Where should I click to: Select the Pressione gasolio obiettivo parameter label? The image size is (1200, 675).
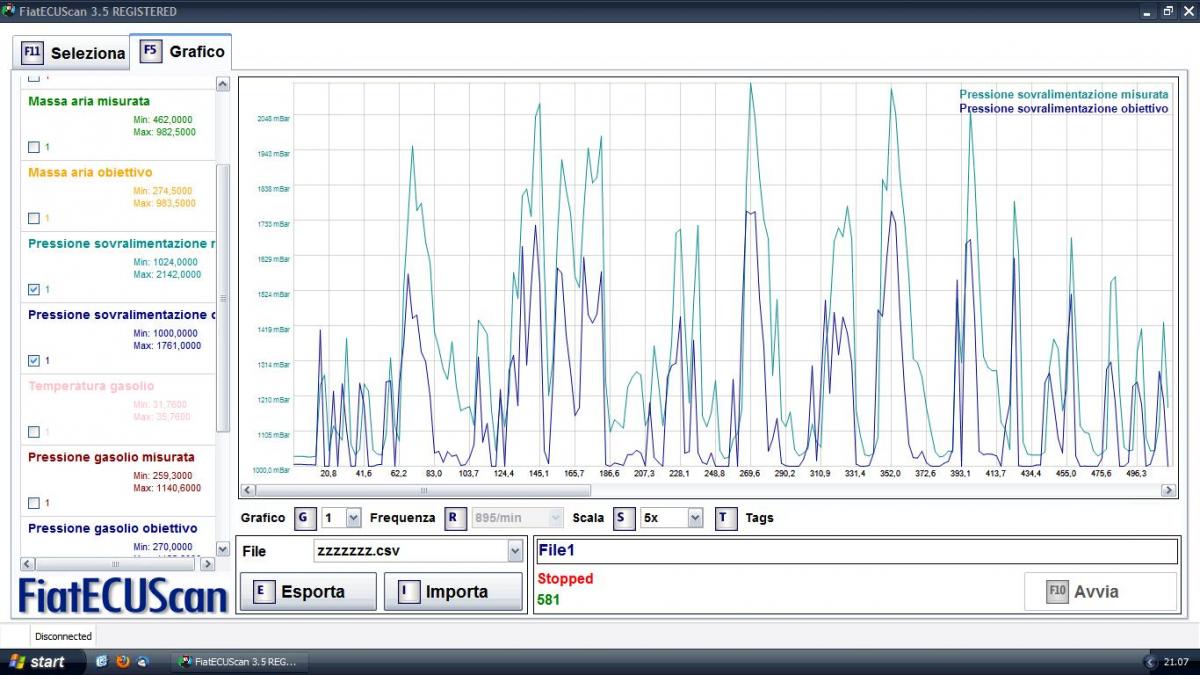(113, 528)
